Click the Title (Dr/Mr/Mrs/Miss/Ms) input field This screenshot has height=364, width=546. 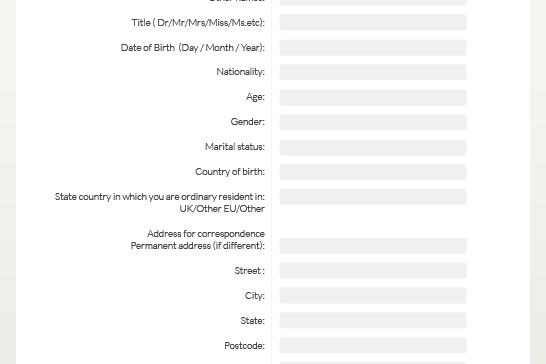pyautogui.click(x=373, y=22)
